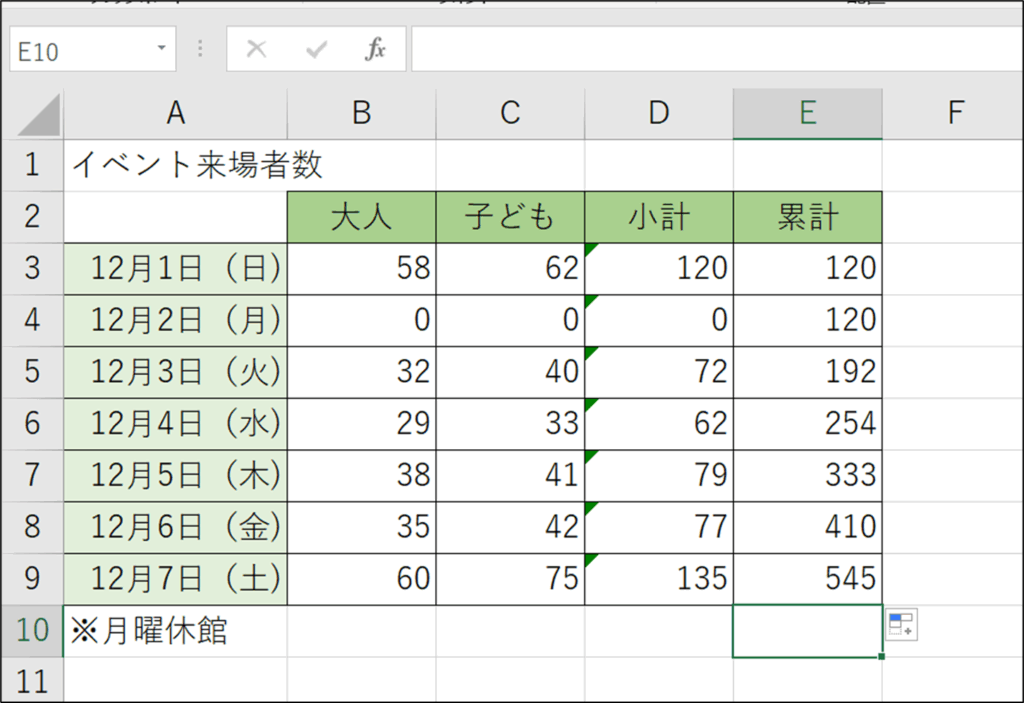
Task: Click the formula bar options dots handle
Action: coord(200,49)
